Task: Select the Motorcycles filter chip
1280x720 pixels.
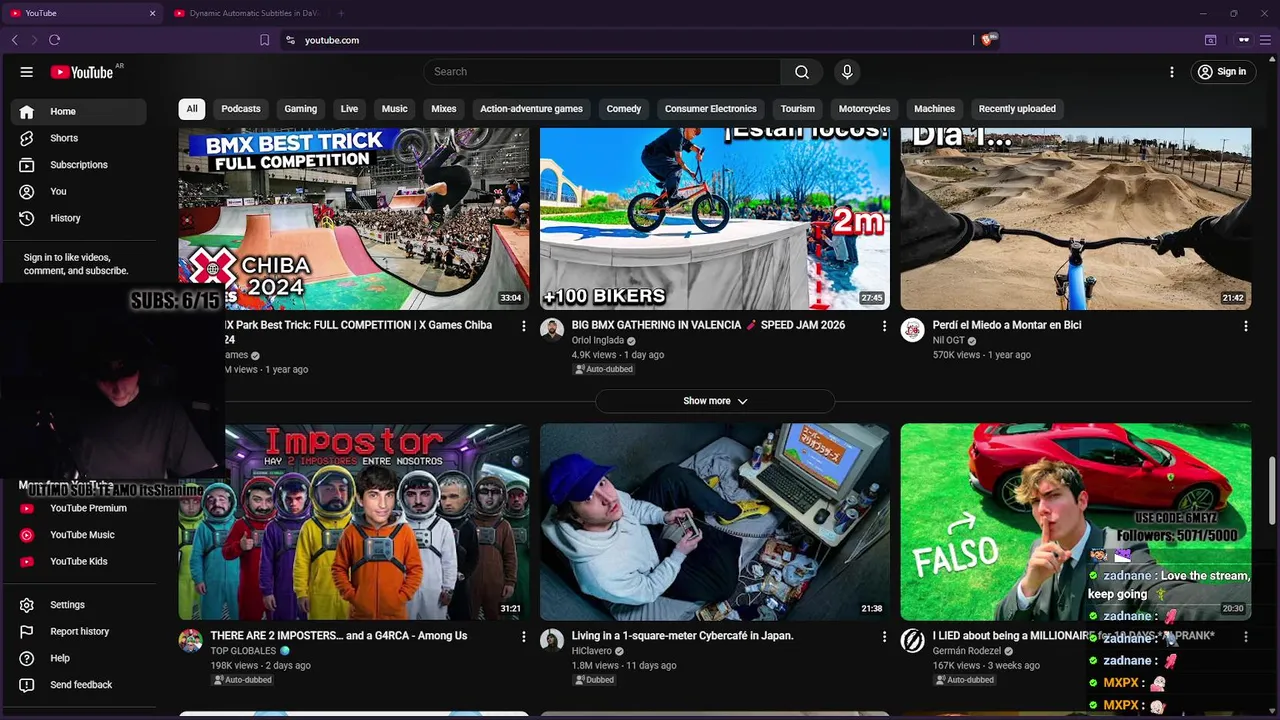Action: 864,109
